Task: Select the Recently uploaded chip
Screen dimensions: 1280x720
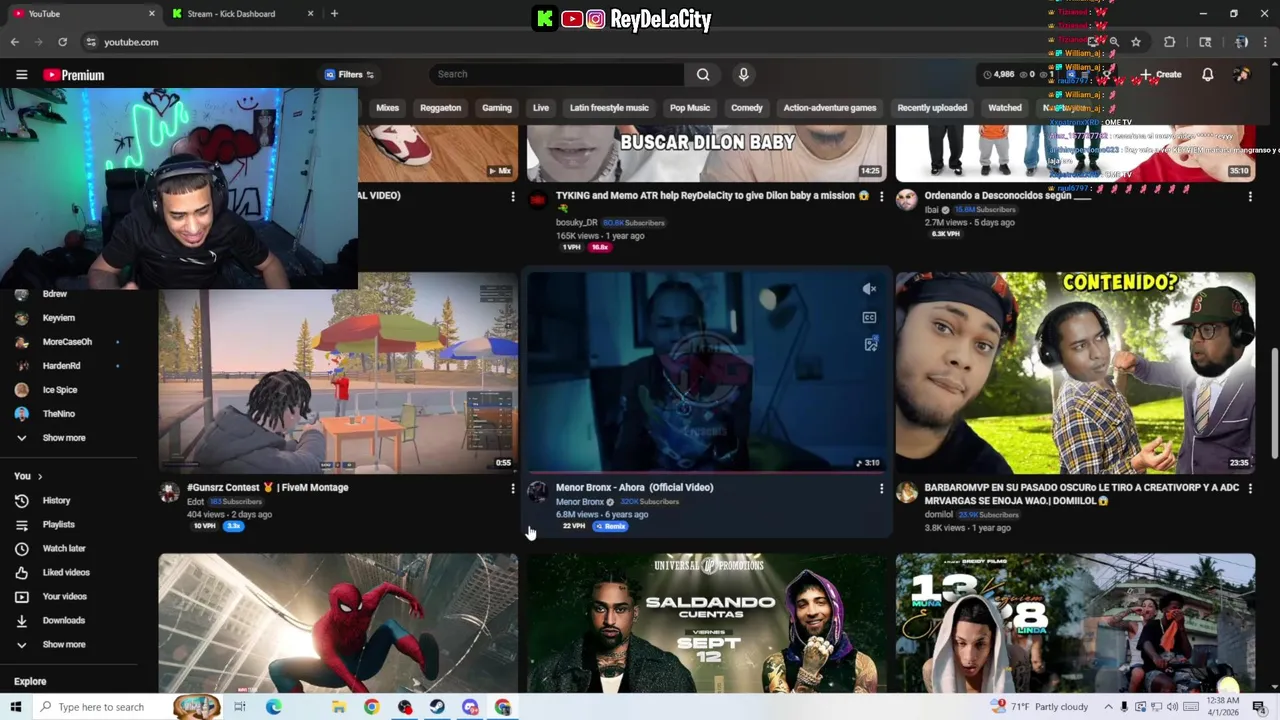Action: pyautogui.click(x=932, y=108)
